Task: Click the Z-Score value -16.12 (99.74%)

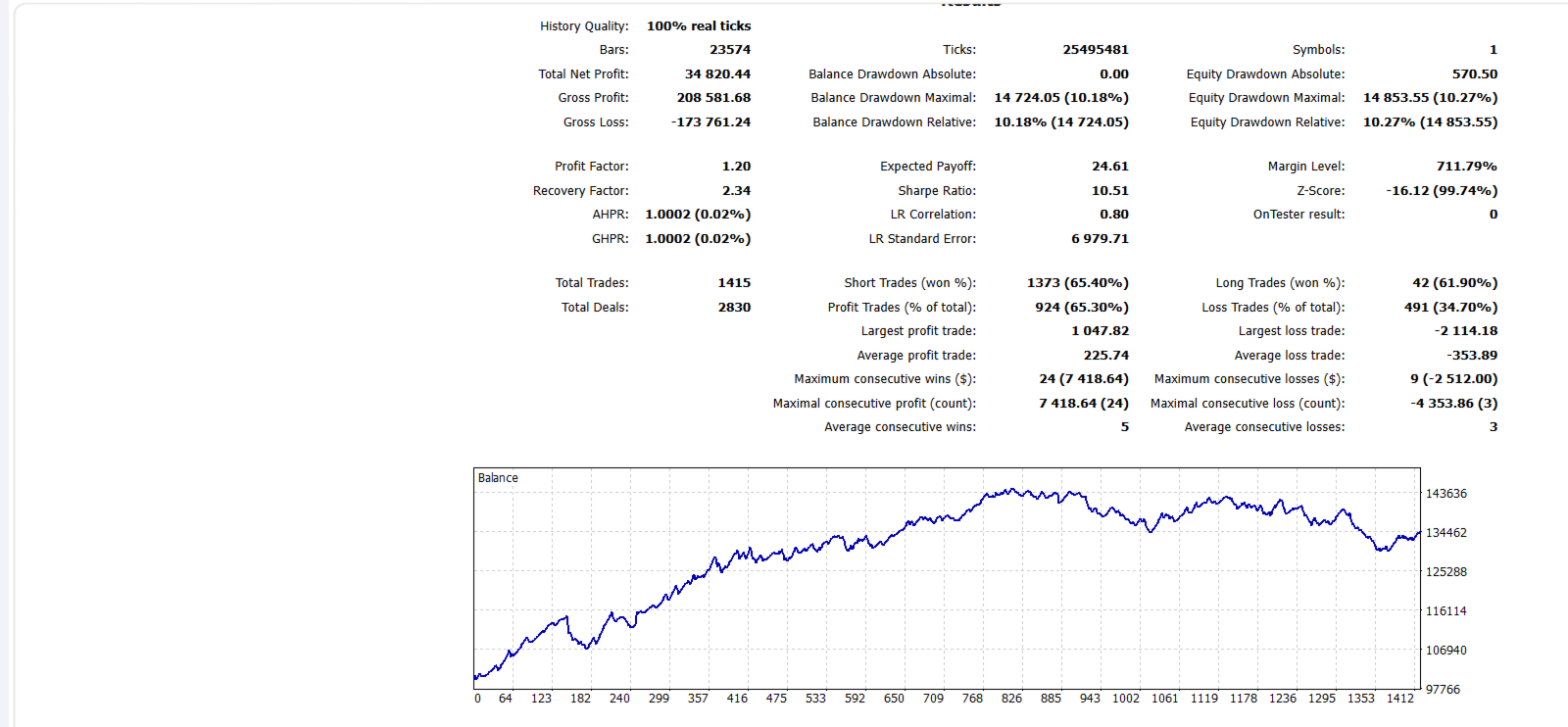Action: click(x=1442, y=191)
